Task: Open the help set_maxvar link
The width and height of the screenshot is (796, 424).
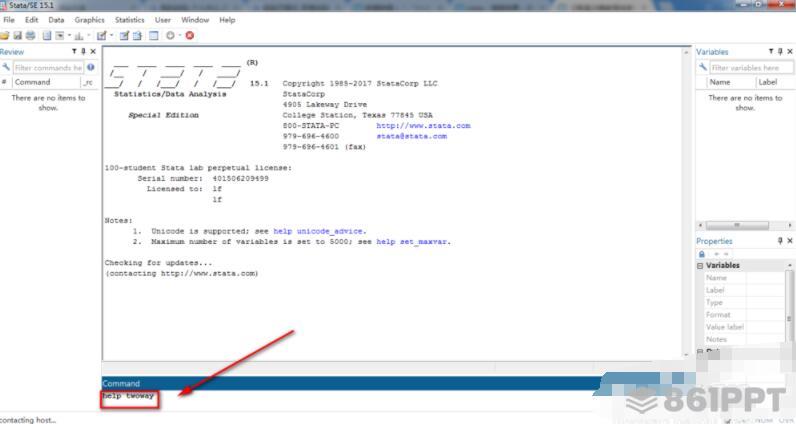Action: click(413, 242)
